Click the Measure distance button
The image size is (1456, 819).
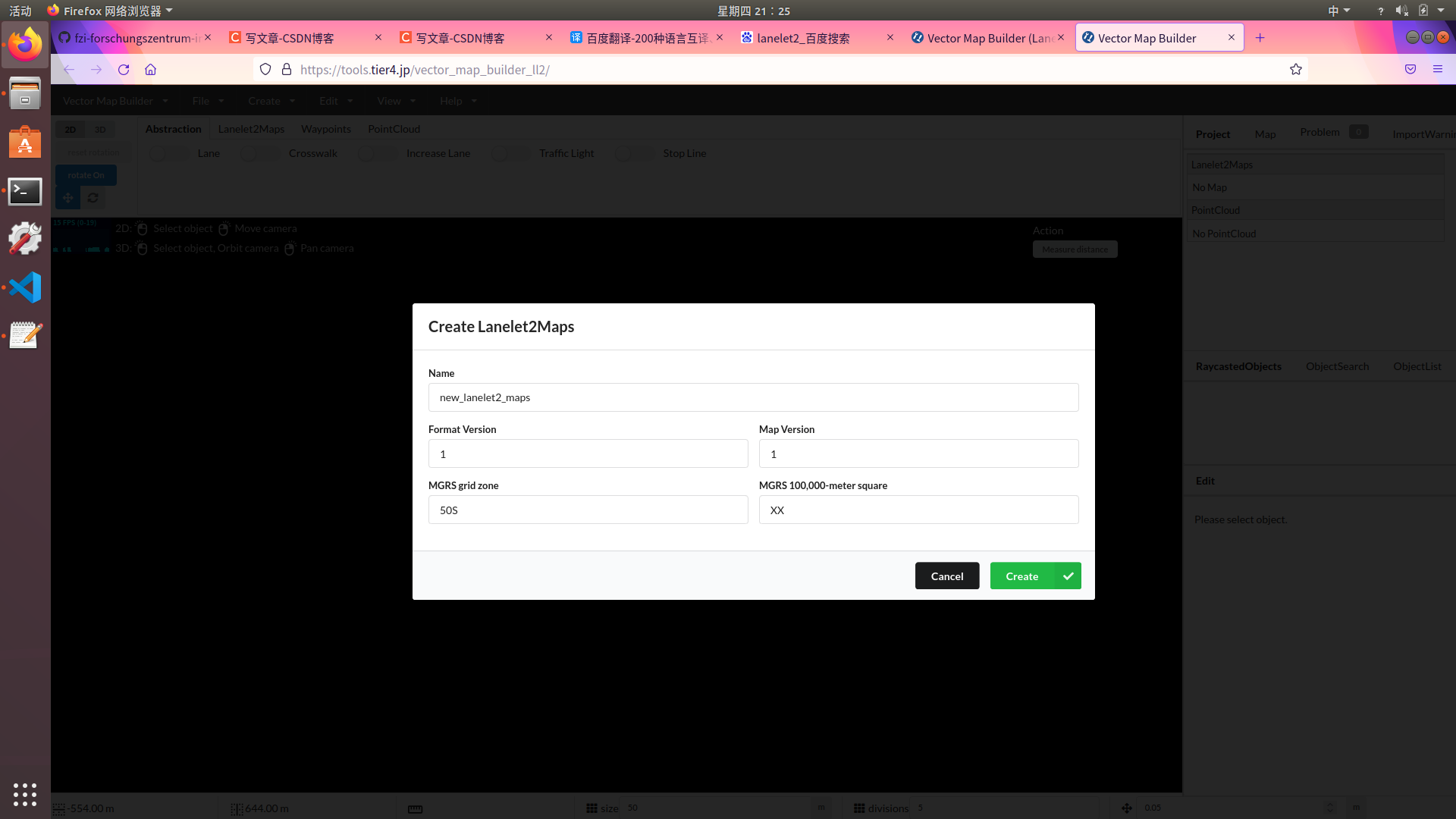1075,249
